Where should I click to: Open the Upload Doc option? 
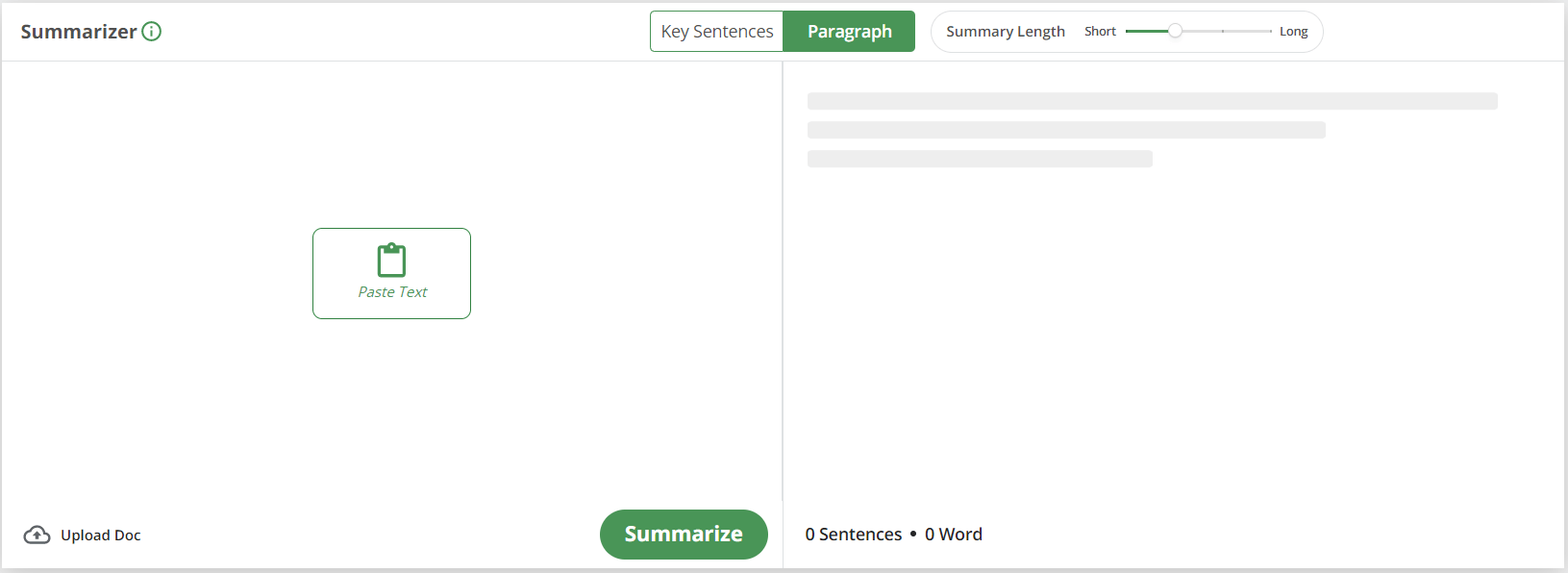pyautogui.click(x=100, y=535)
